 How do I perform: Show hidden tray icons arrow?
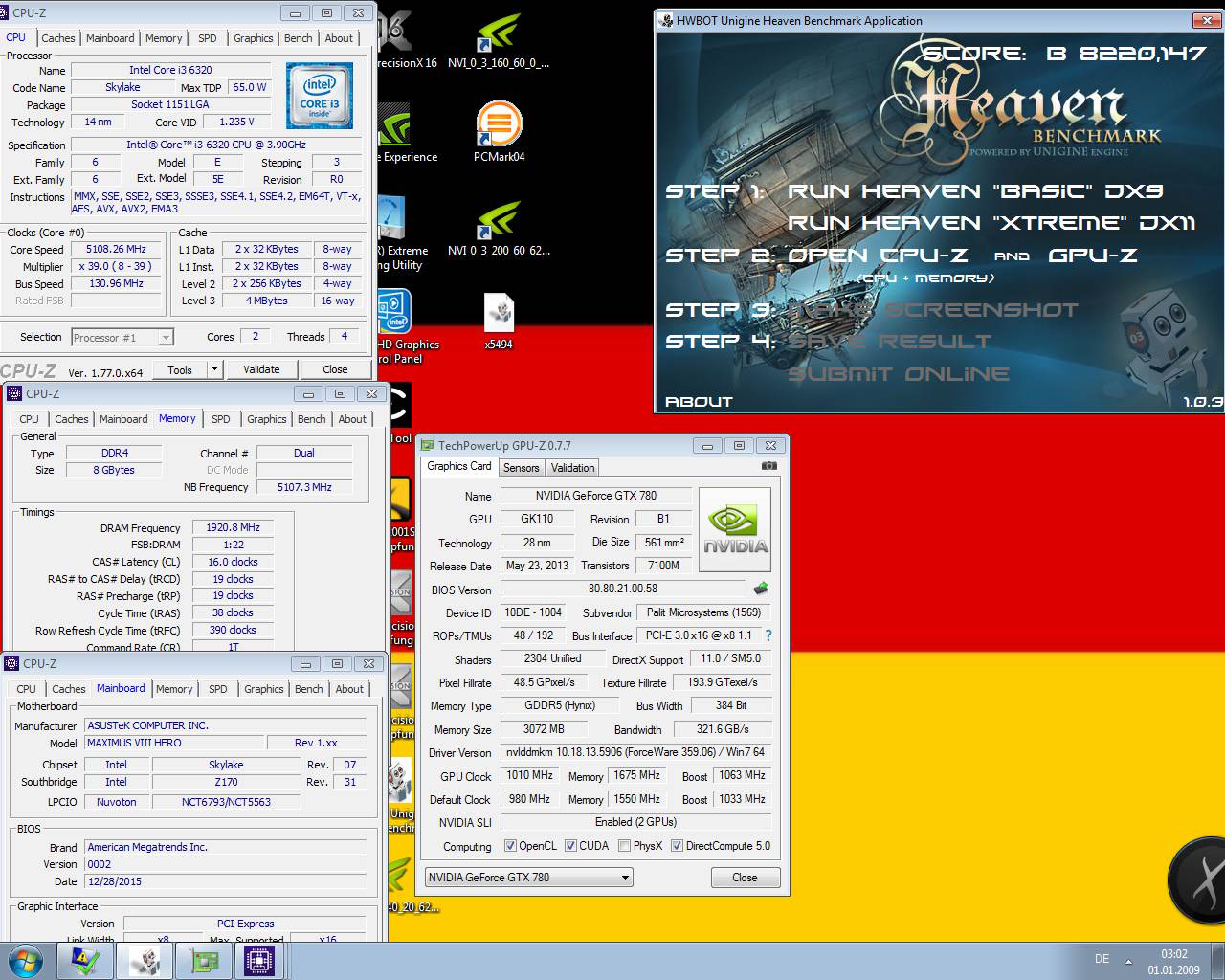click(x=1129, y=961)
